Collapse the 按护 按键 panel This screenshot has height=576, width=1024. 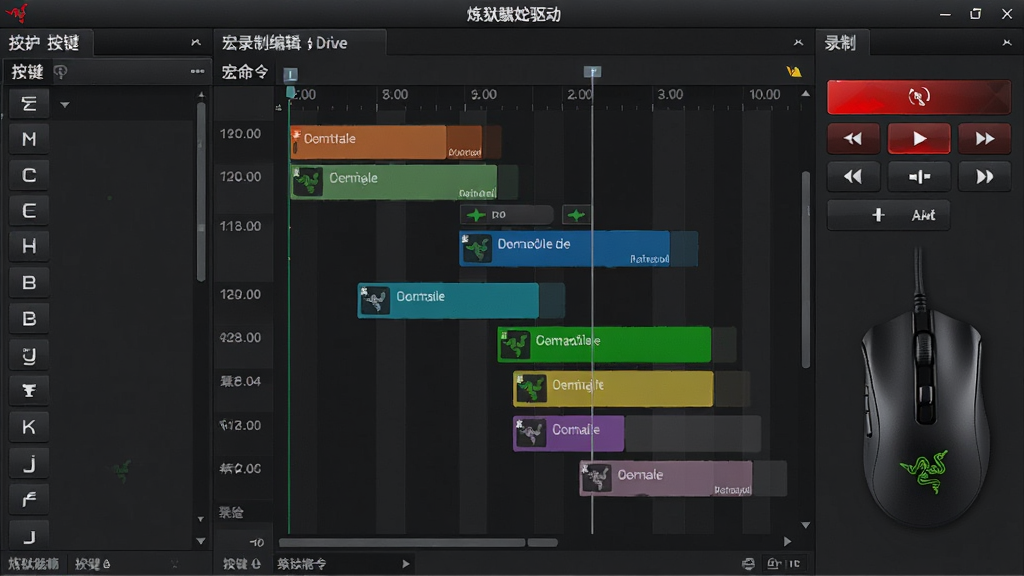pos(196,42)
